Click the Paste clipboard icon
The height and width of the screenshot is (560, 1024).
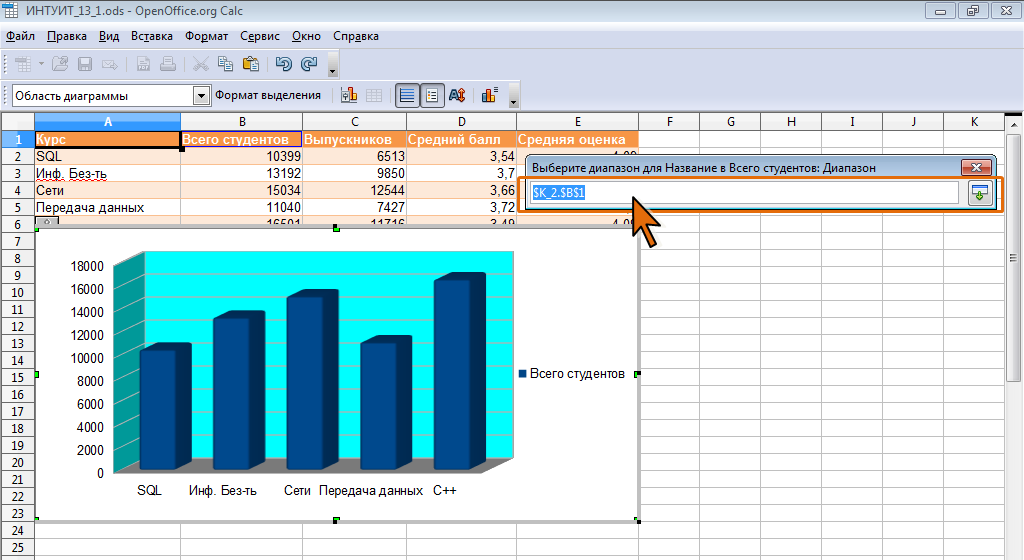coord(251,64)
